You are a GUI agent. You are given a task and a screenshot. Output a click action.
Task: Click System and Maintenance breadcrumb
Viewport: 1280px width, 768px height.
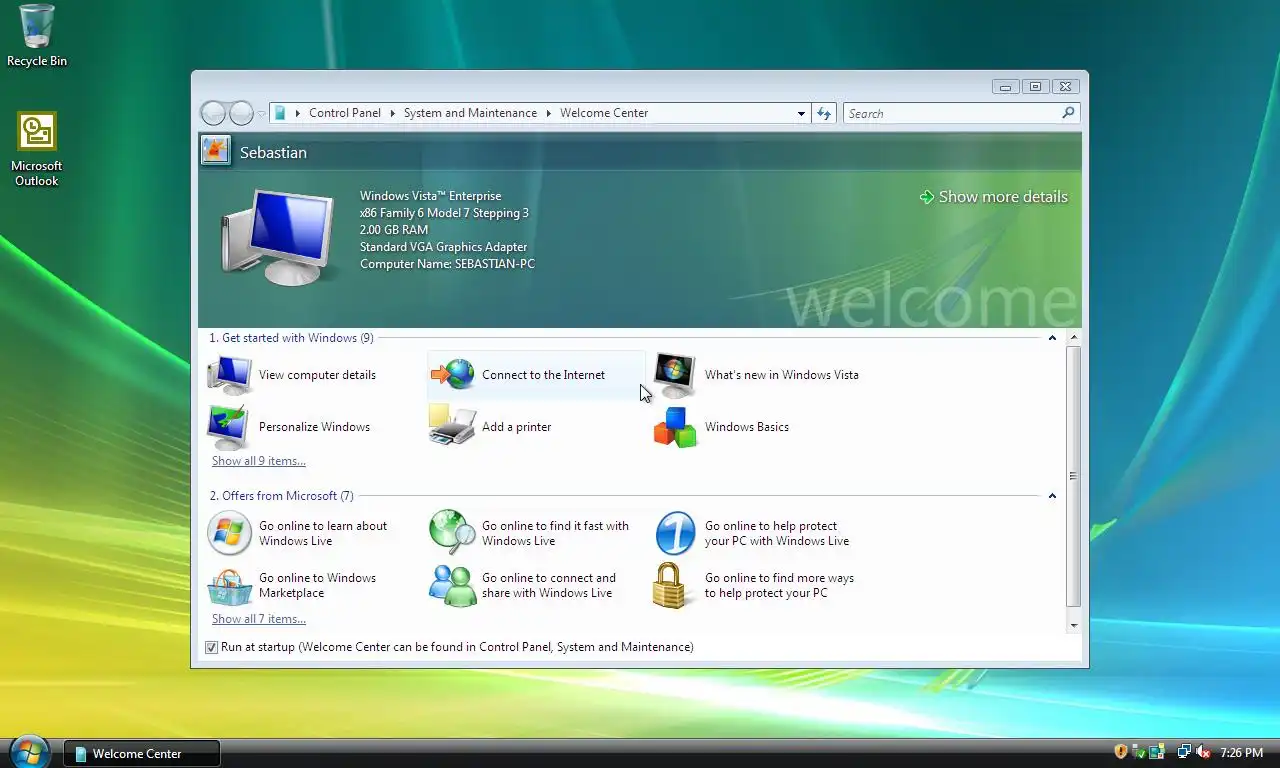click(x=470, y=113)
